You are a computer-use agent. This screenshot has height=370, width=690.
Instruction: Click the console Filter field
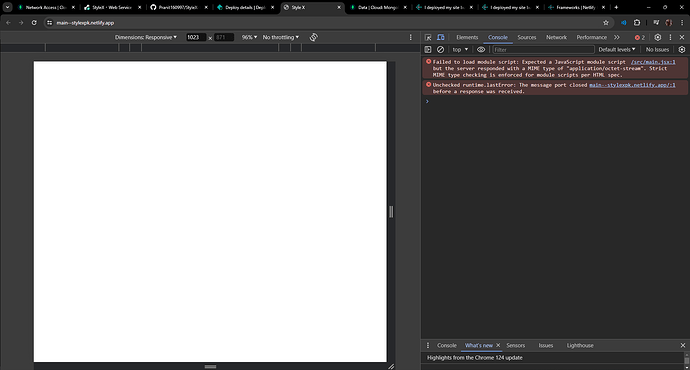pyautogui.click(x=543, y=50)
